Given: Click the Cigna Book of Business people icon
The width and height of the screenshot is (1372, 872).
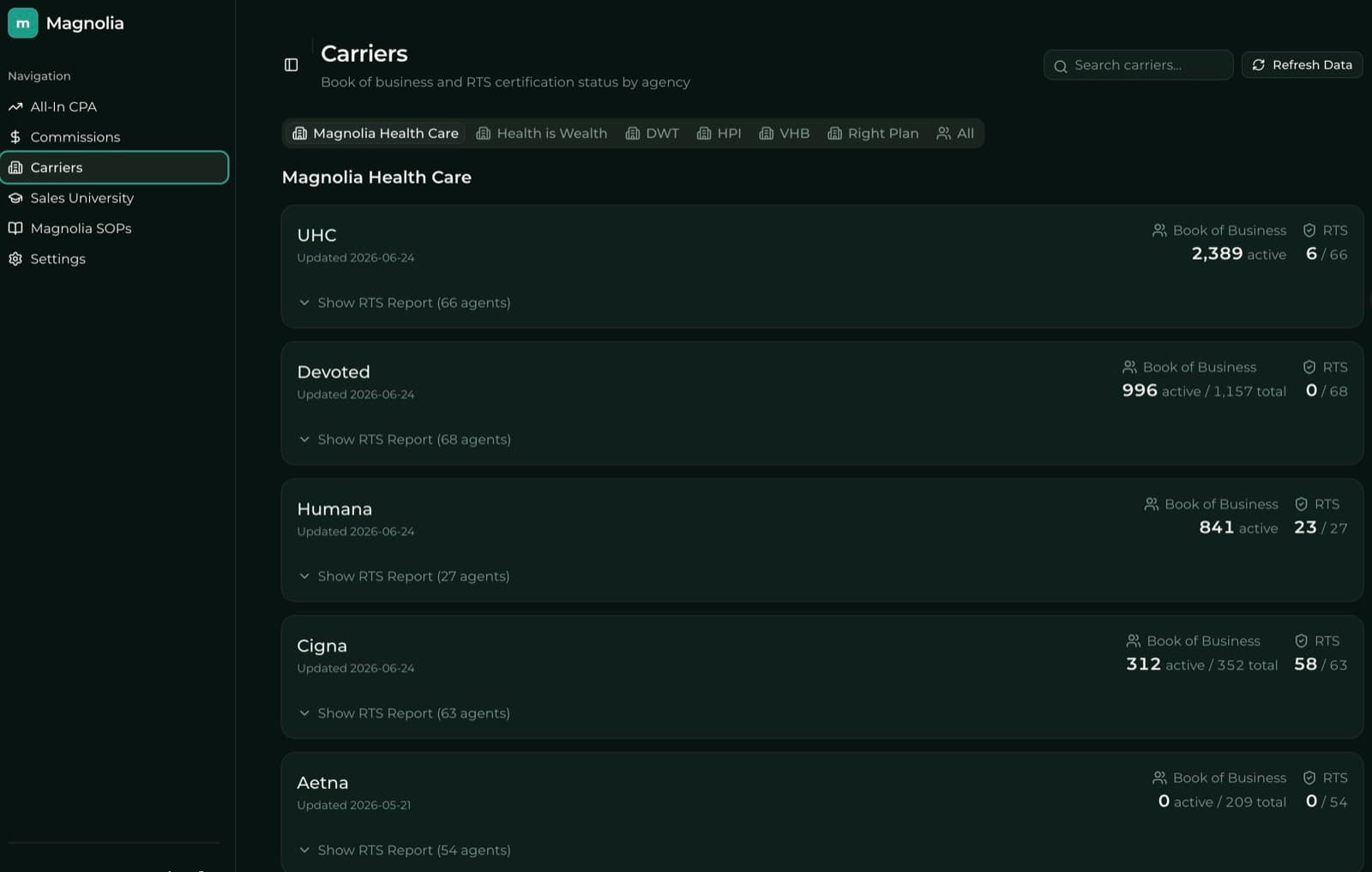Looking at the screenshot, I should 1134,641.
